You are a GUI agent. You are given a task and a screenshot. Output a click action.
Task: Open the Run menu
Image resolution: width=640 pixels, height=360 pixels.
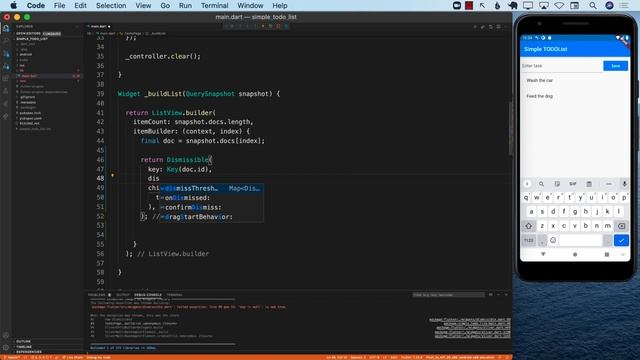(x=185, y=5)
